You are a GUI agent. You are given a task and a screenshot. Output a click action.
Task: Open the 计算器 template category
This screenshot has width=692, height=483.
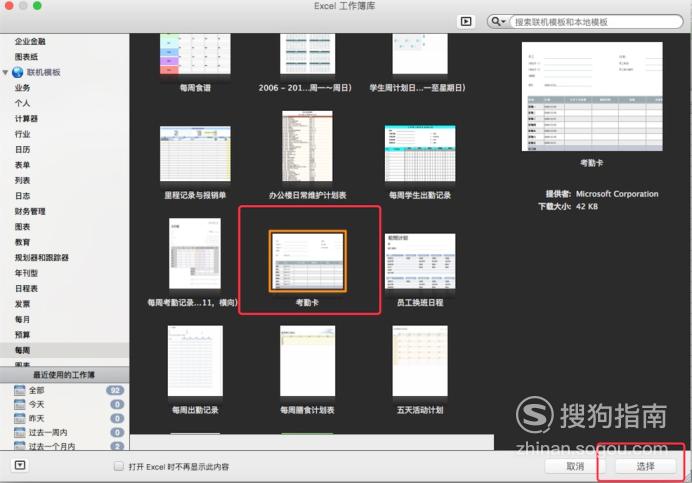click(x=26, y=119)
